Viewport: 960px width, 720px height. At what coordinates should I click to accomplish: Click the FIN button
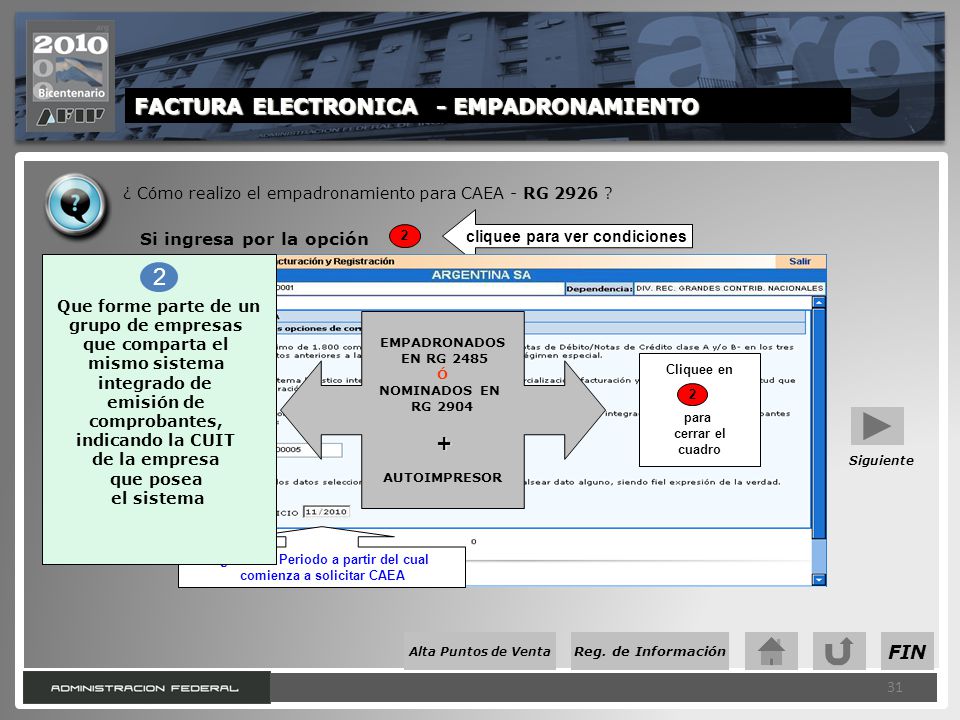[907, 651]
